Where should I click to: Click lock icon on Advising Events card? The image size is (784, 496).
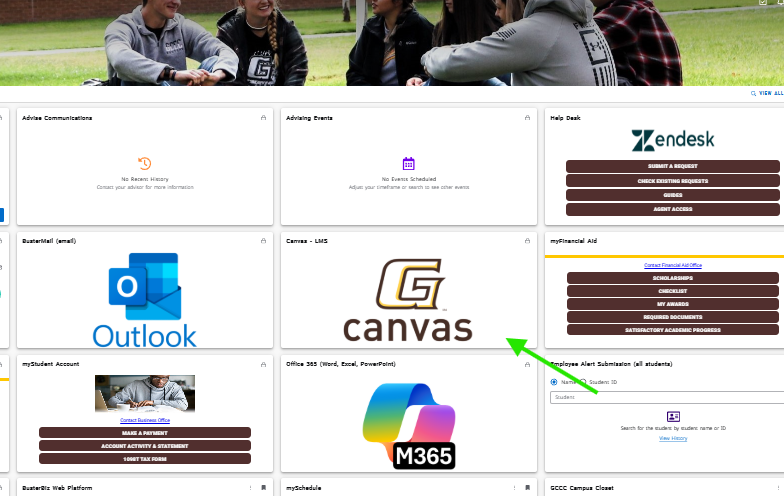coord(528,118)
